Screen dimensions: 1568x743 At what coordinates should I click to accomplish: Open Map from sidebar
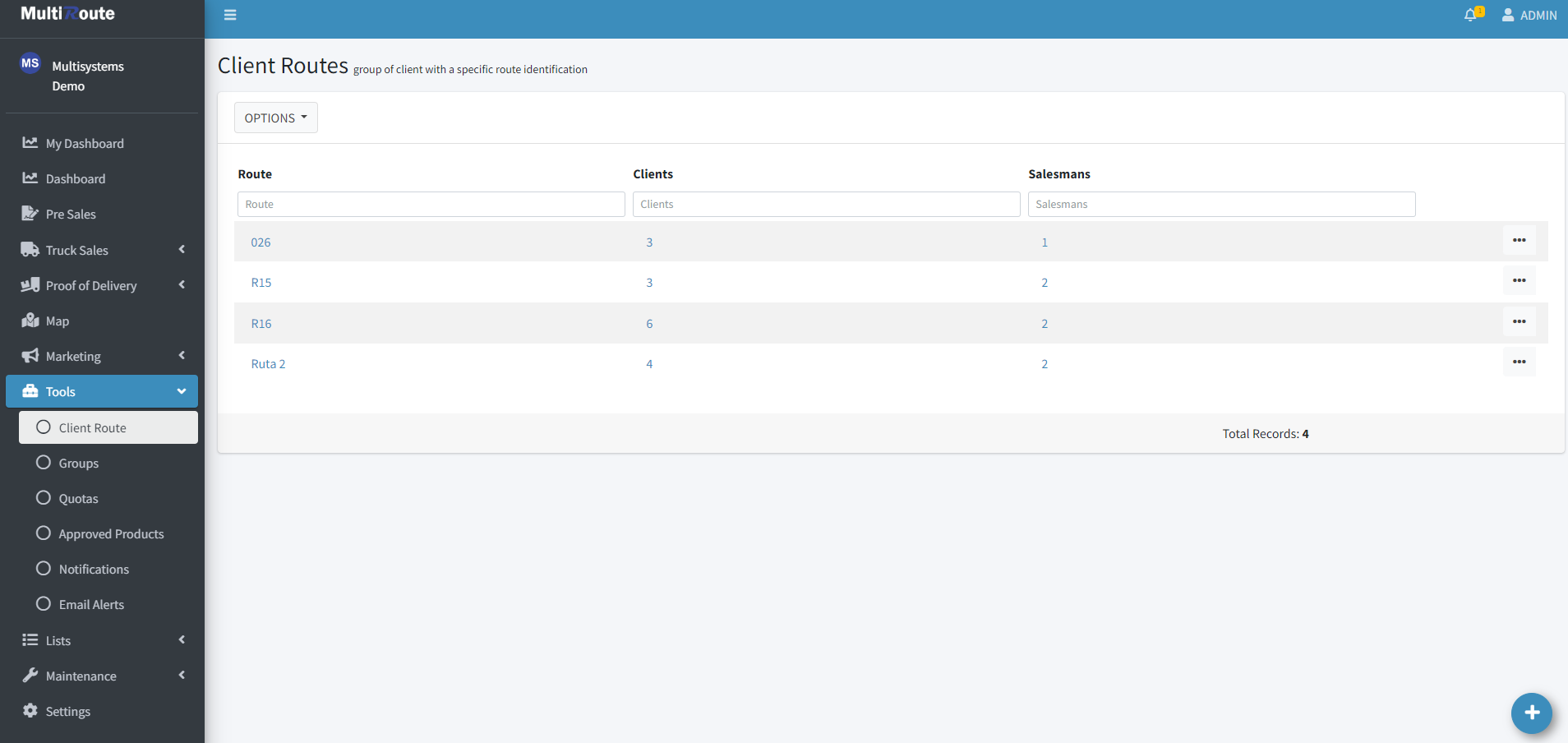(x=57, y=321)
